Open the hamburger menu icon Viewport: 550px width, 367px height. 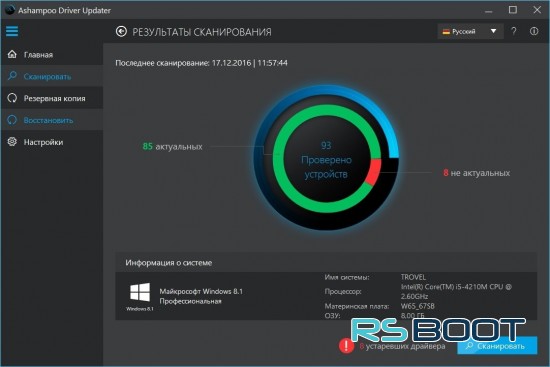pos(12,31)
